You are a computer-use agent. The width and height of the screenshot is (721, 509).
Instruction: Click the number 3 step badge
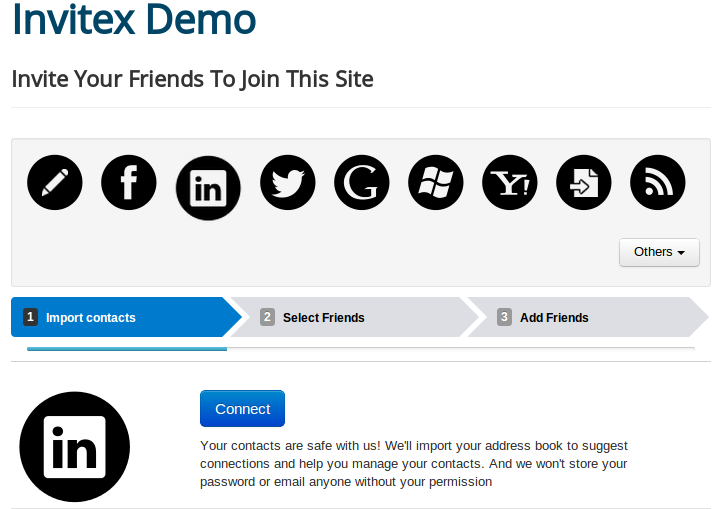coord(505,317)
